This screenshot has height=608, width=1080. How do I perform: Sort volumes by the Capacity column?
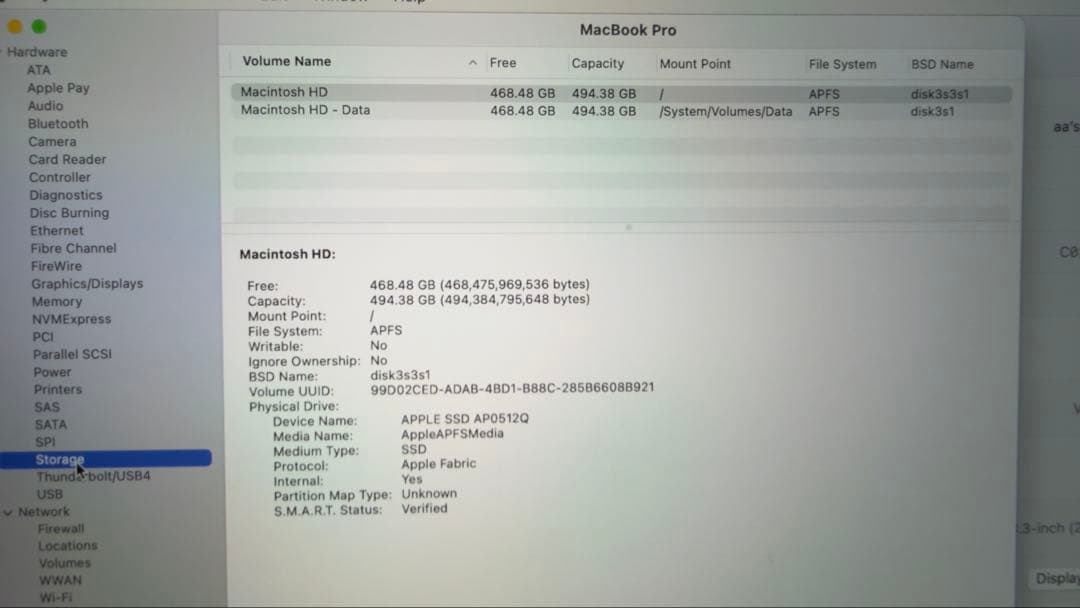(x=598, y=63)
